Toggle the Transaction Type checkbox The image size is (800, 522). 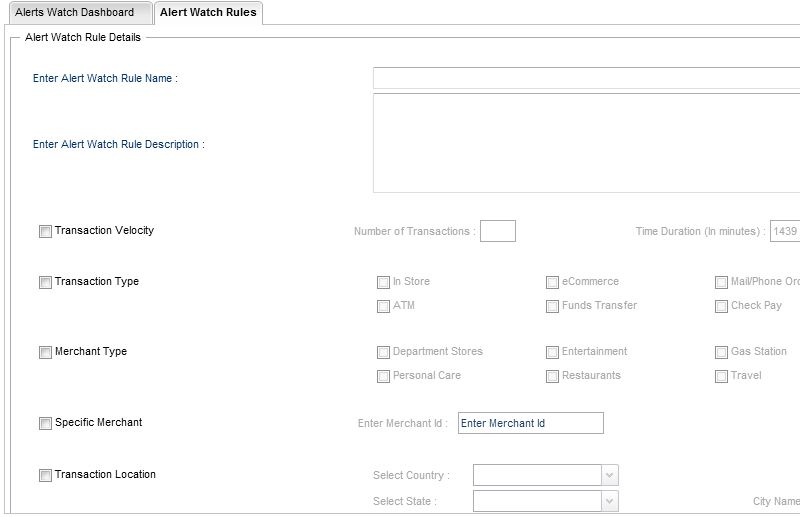(45, 283)
